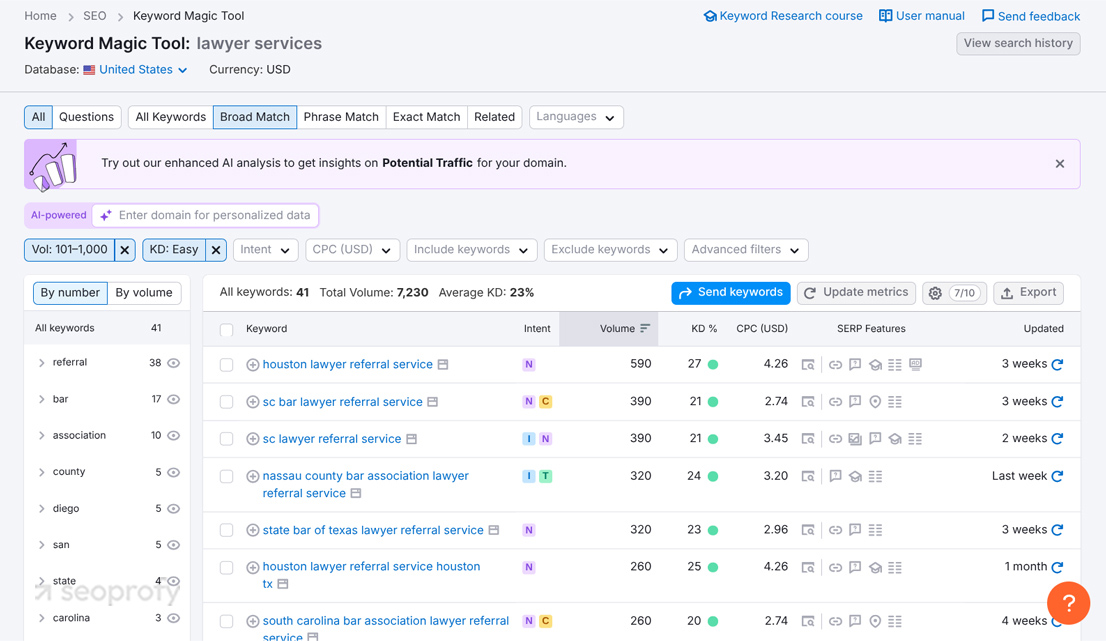Image resolution: width=1106 pixels, height=641 pixels.
Task: Add sc lawyer referral service plus icon
Action: tap(253, 439)
